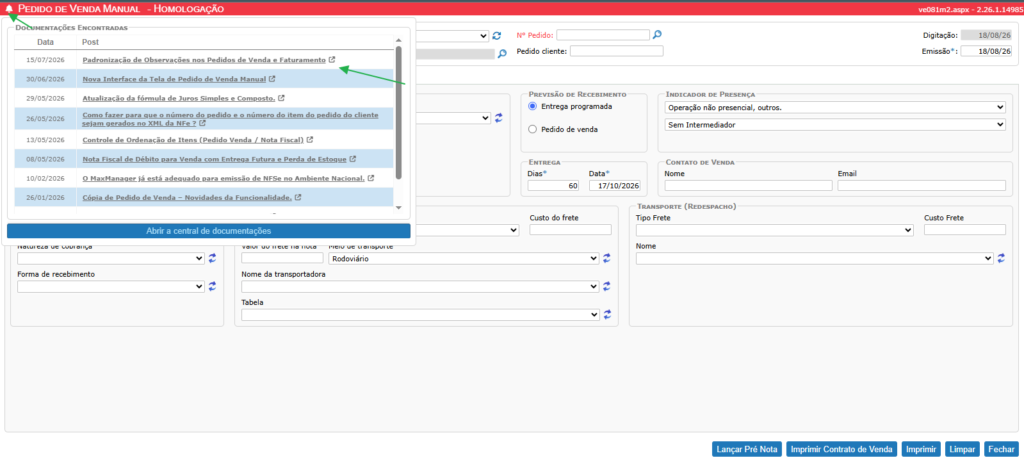Expand the Tabela dropdown
1024x474 pixels.
[420, 314]
